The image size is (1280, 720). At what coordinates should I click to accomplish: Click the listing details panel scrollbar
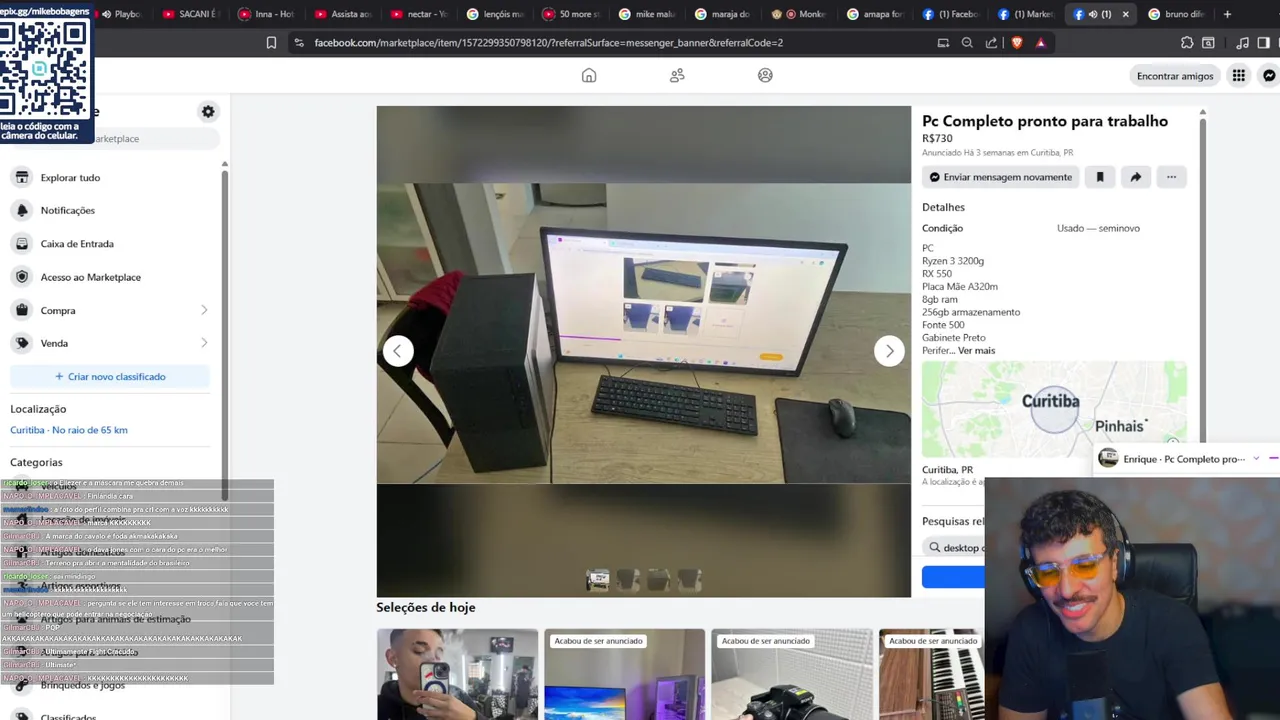click(x=1202, y=280)
